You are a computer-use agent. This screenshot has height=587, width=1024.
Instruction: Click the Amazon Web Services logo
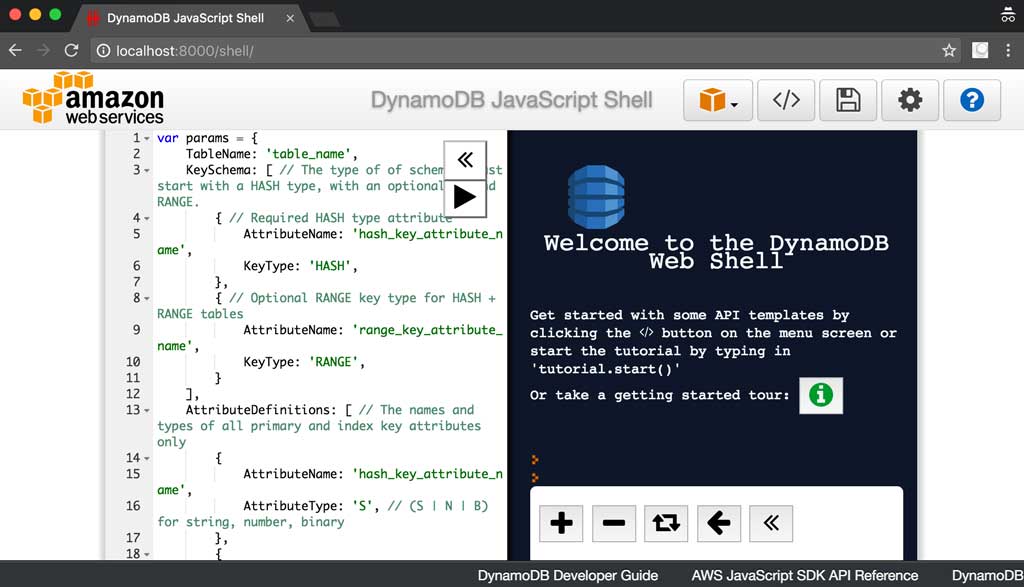pos(93,98)
